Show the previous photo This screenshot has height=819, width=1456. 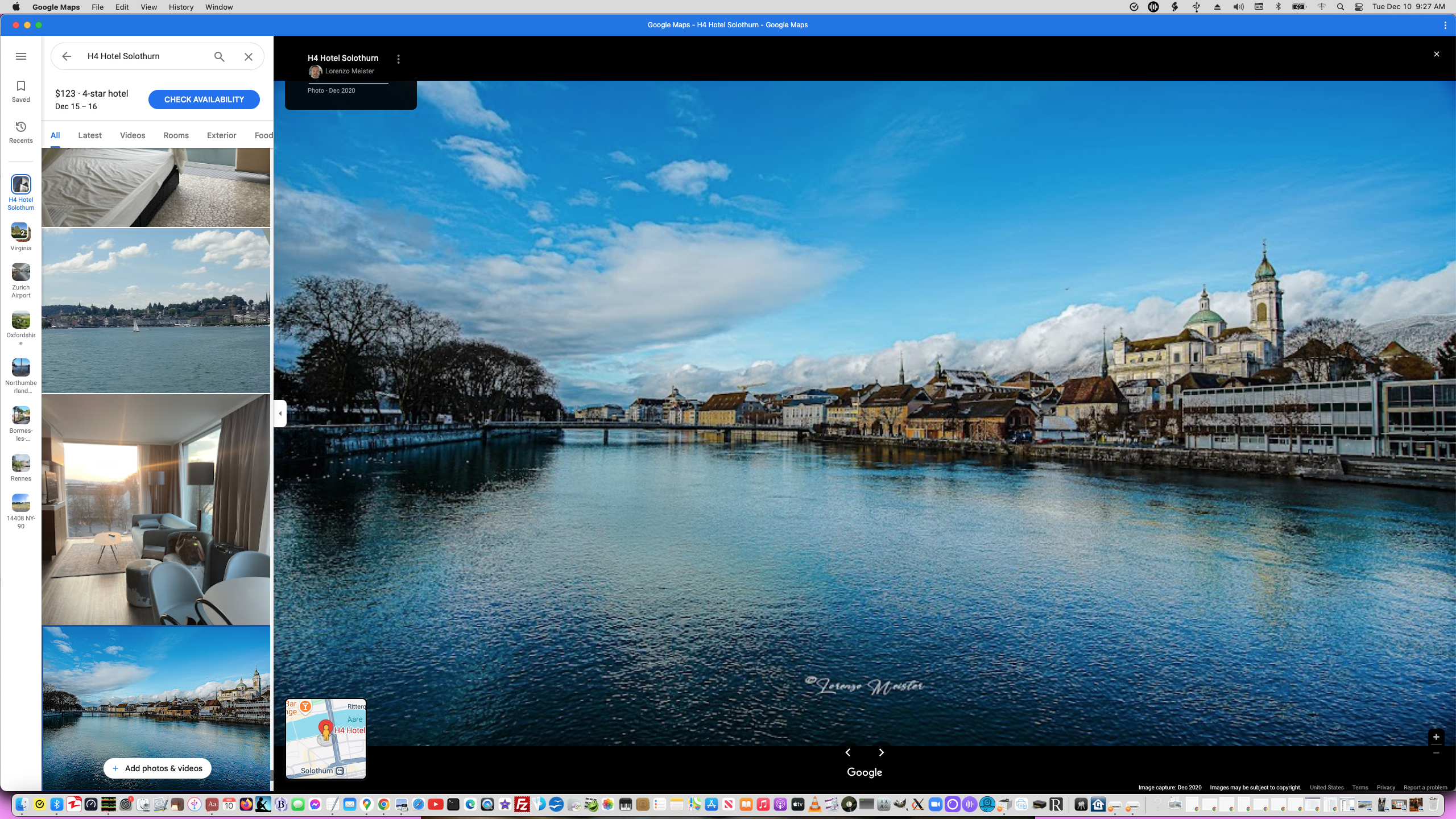(848, 752)
